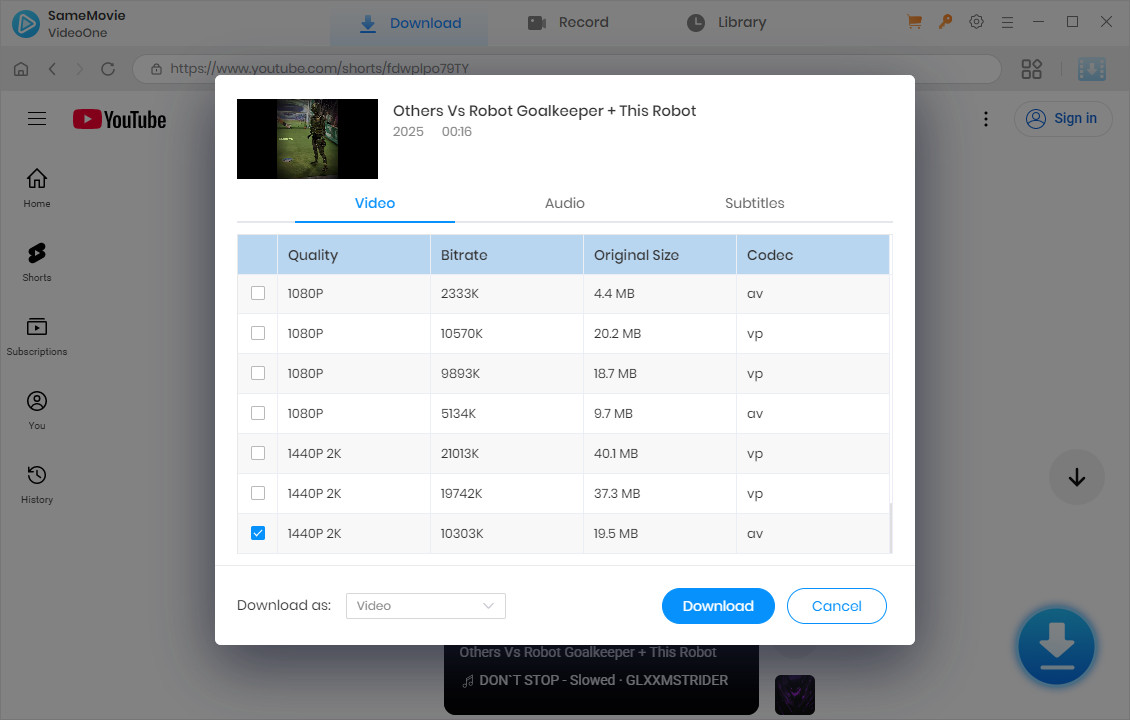The width and height of the screenshot is (1130, 720).
Task: Click the 40.1 MB size cell
Action: pos(659,453)
